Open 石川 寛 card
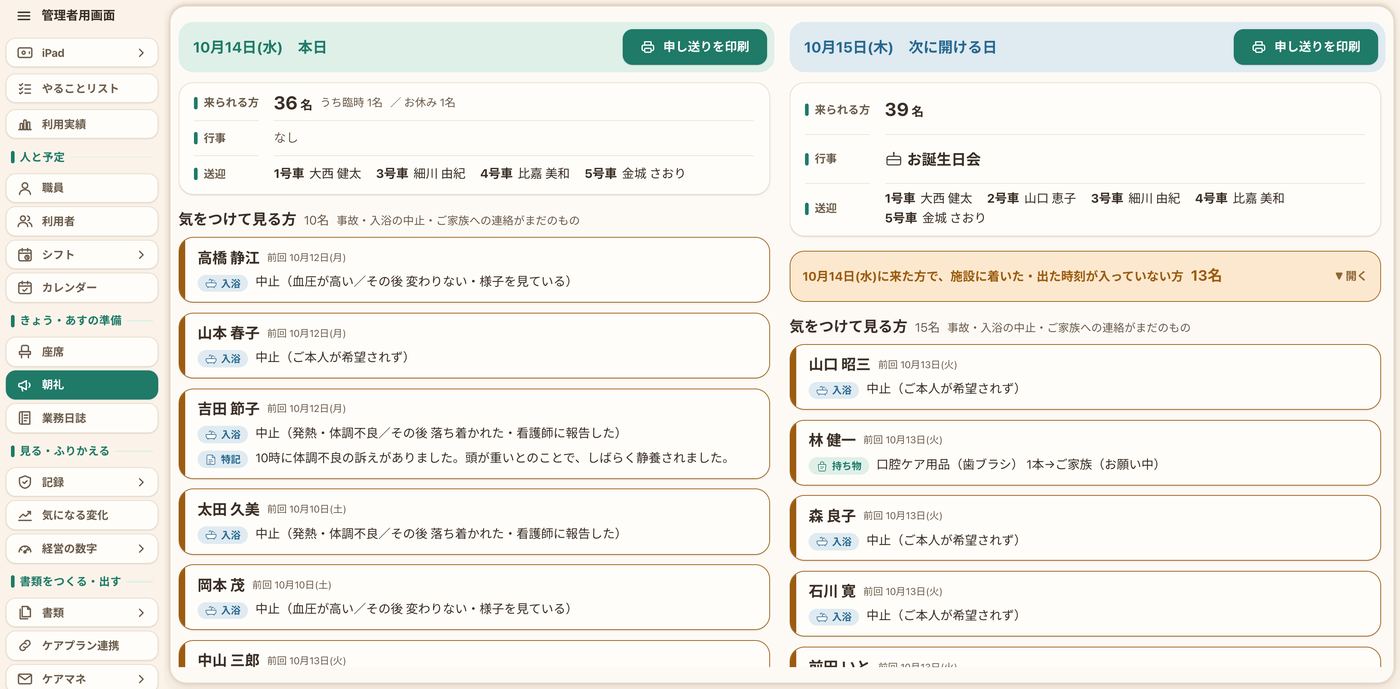Image resolution: width=1400 pixels, height=689 pixels. (1085, 603)
